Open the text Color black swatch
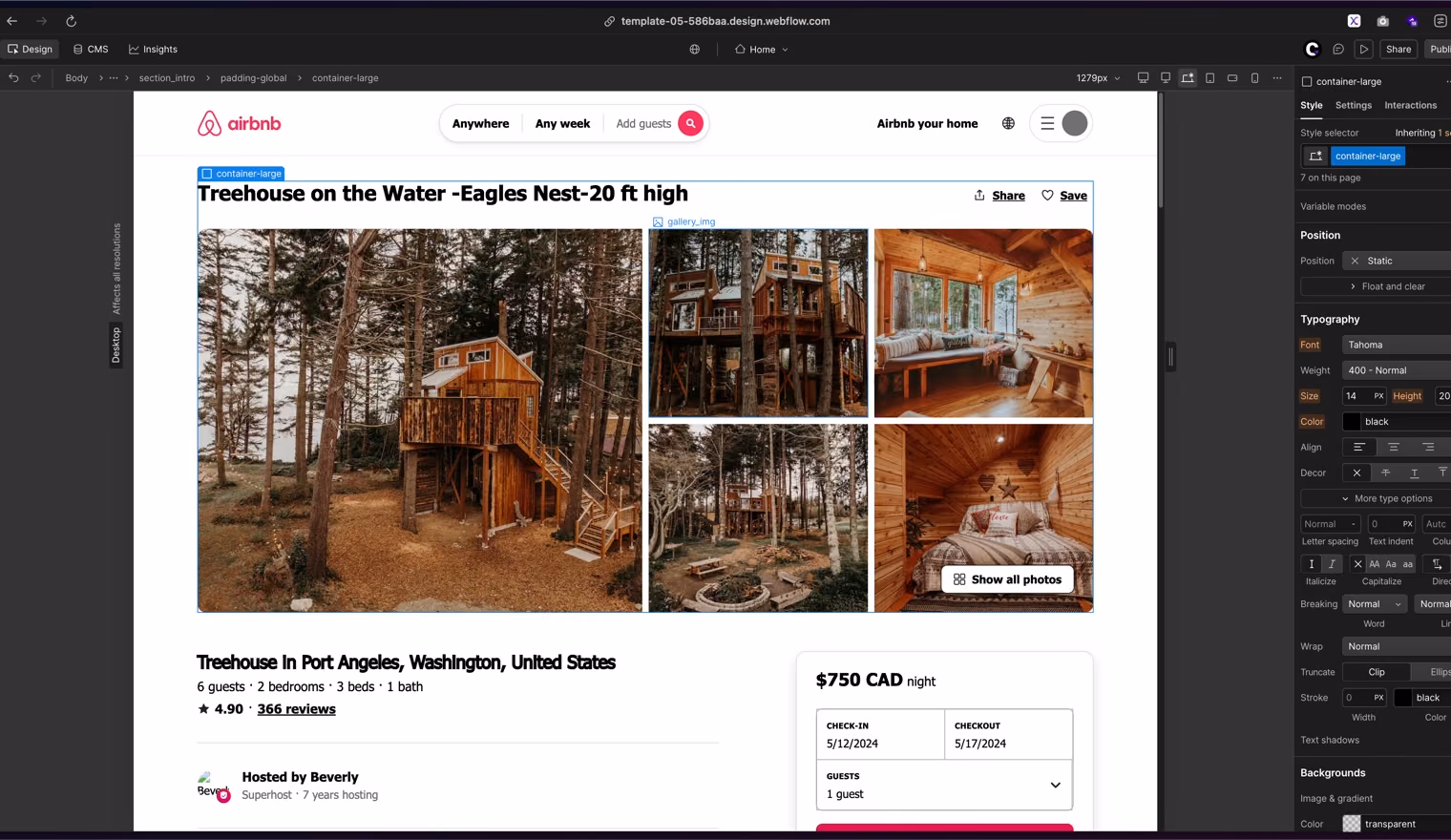Screen dimensions: 1451x840 coord(1352,422)
